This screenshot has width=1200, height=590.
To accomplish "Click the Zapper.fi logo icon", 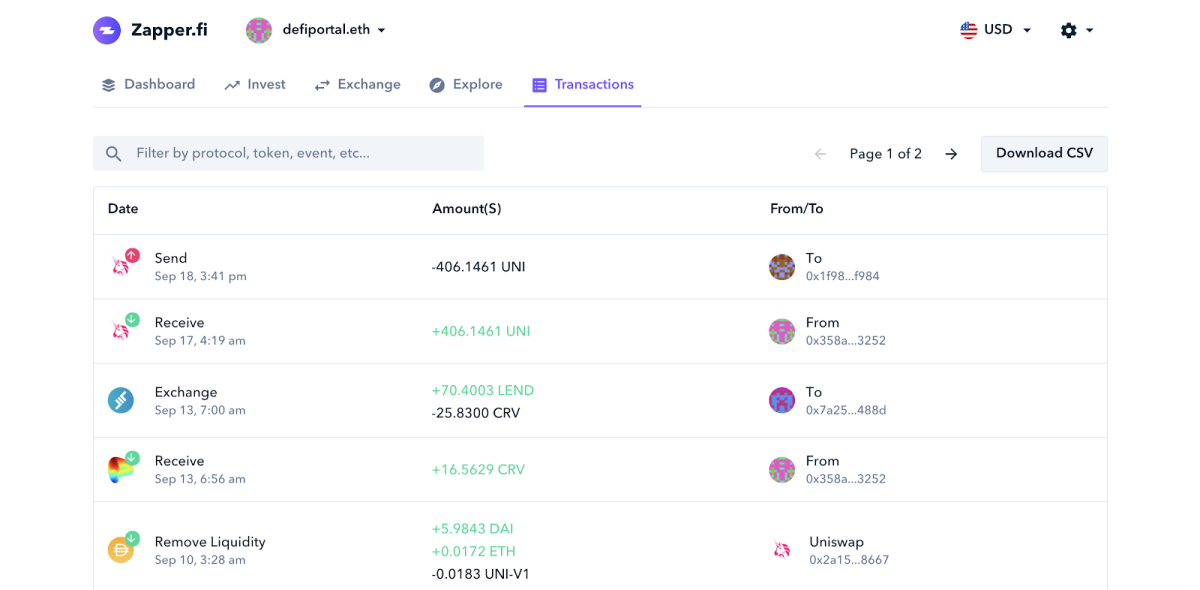I will tap(108, 30).
